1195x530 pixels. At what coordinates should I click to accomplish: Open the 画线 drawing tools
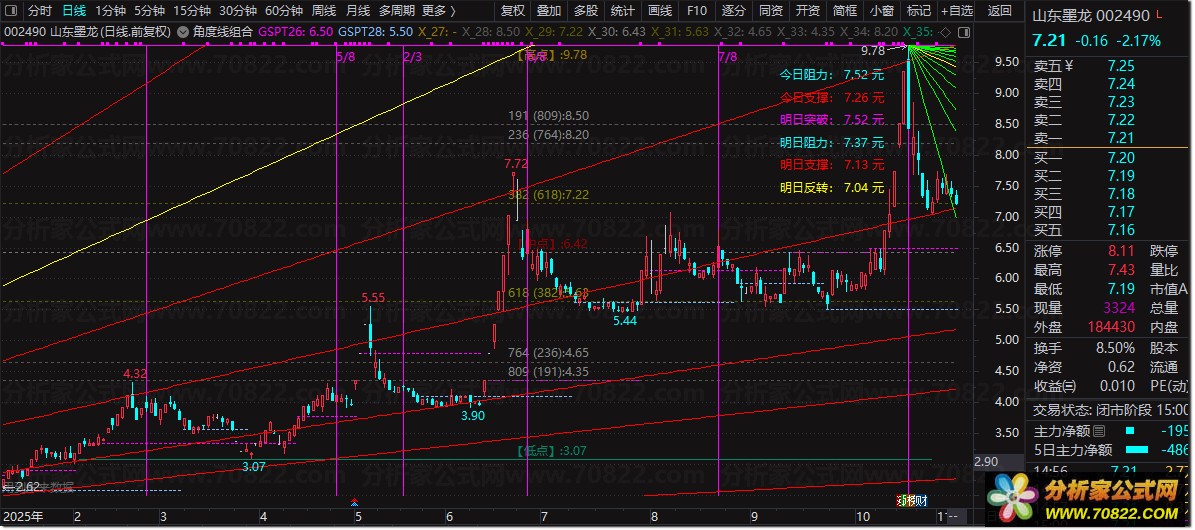660,11
